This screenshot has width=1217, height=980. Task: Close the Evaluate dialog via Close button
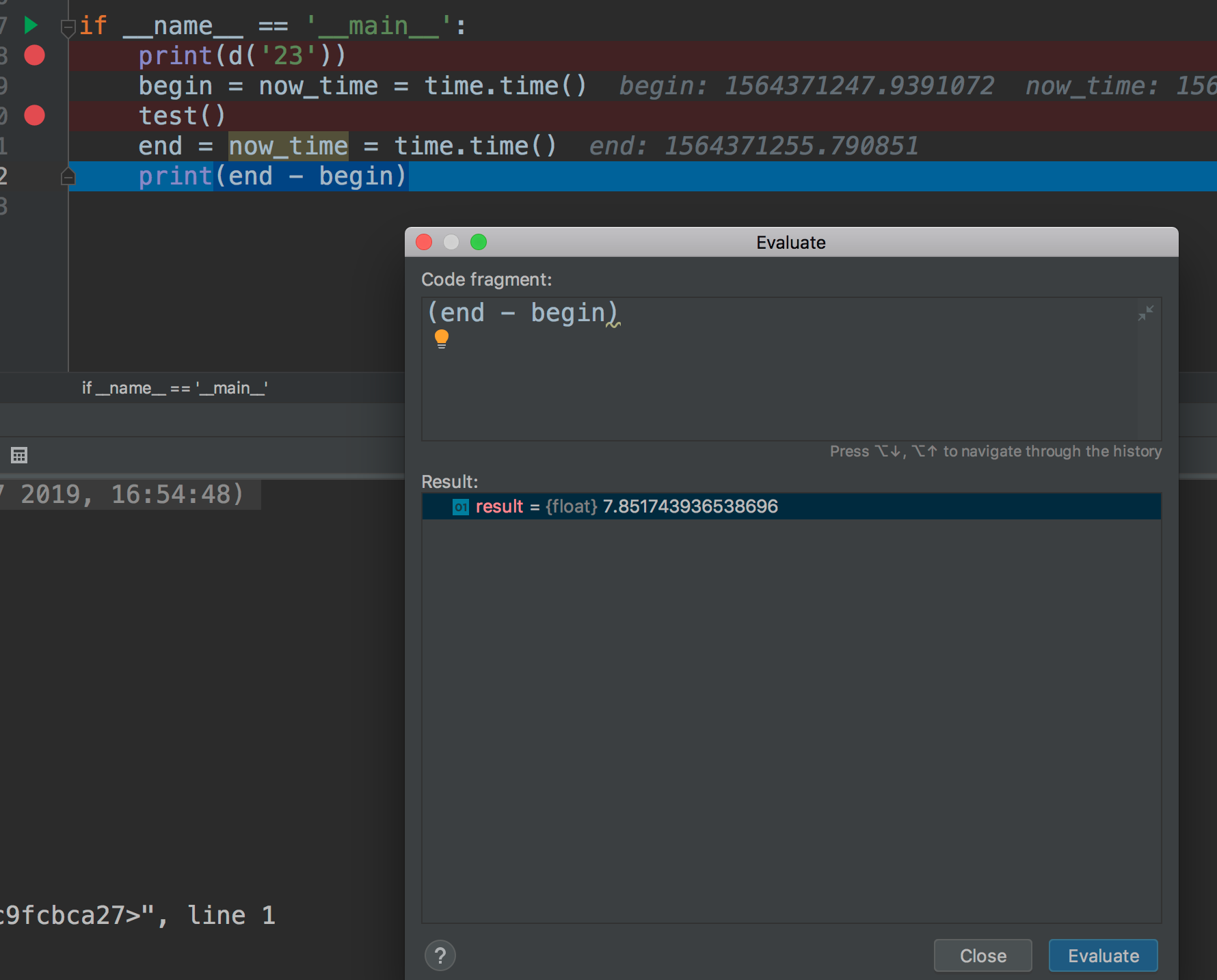pyautogui.click(x=982, y=955)
